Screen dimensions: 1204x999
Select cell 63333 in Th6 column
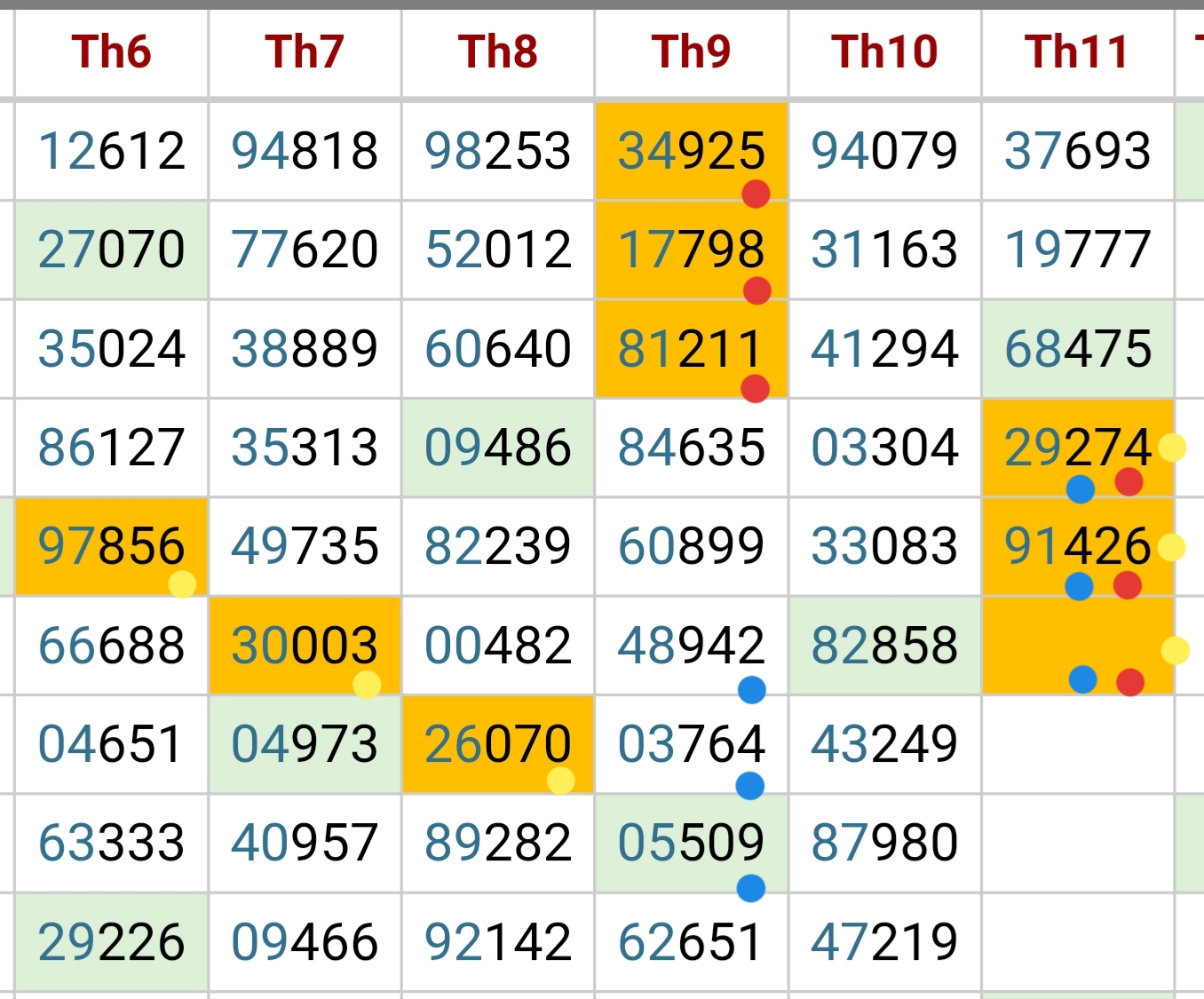pyautogui.click(x=112, y=844)
